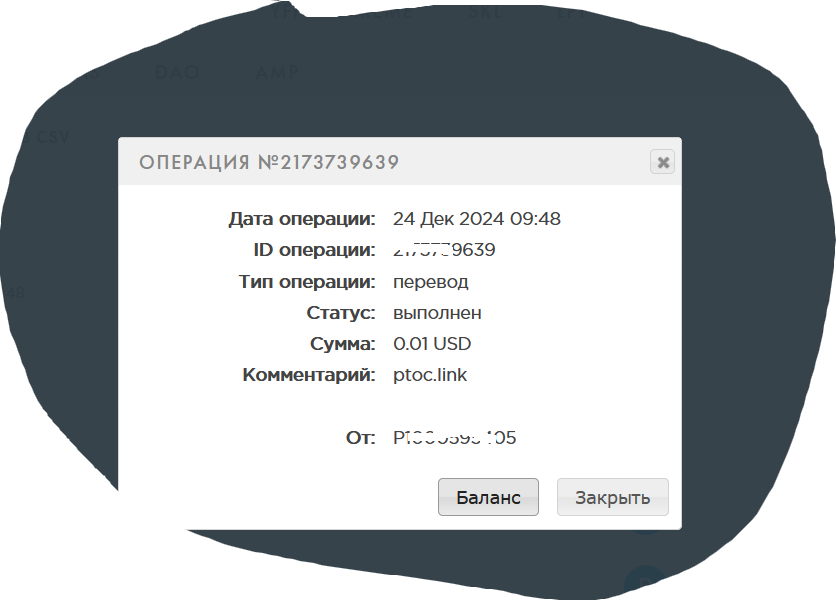Close the operation dialog with the X icon
836x600 pixels.
(x=662, y=162)
